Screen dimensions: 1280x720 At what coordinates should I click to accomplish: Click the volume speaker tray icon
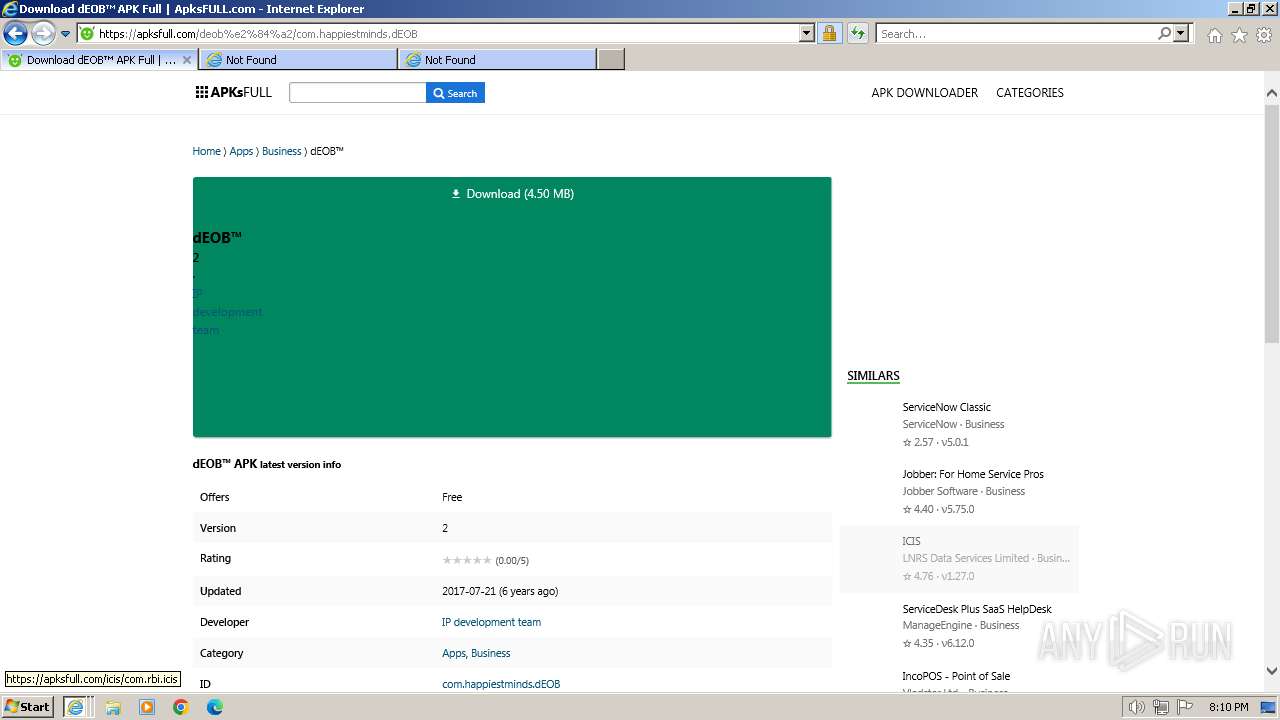[x=1137, y=707]
